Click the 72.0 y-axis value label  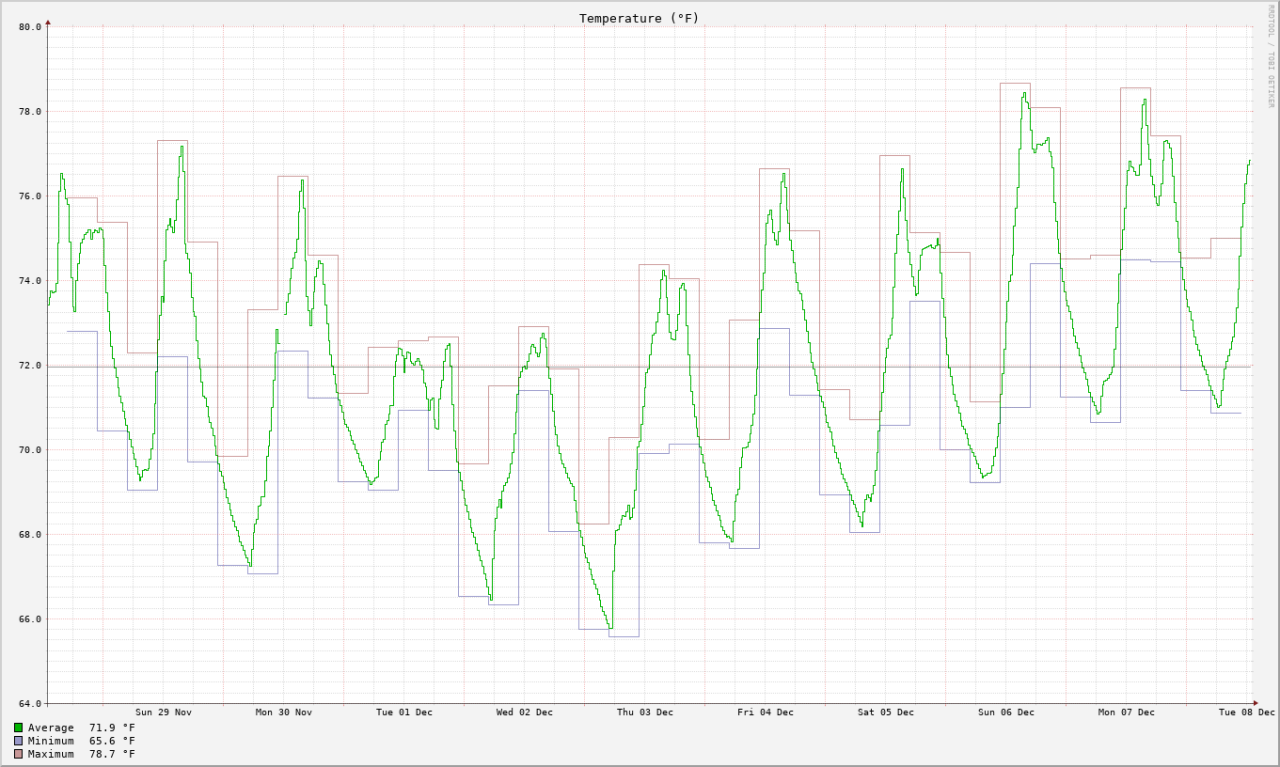(x=29, y=366)
